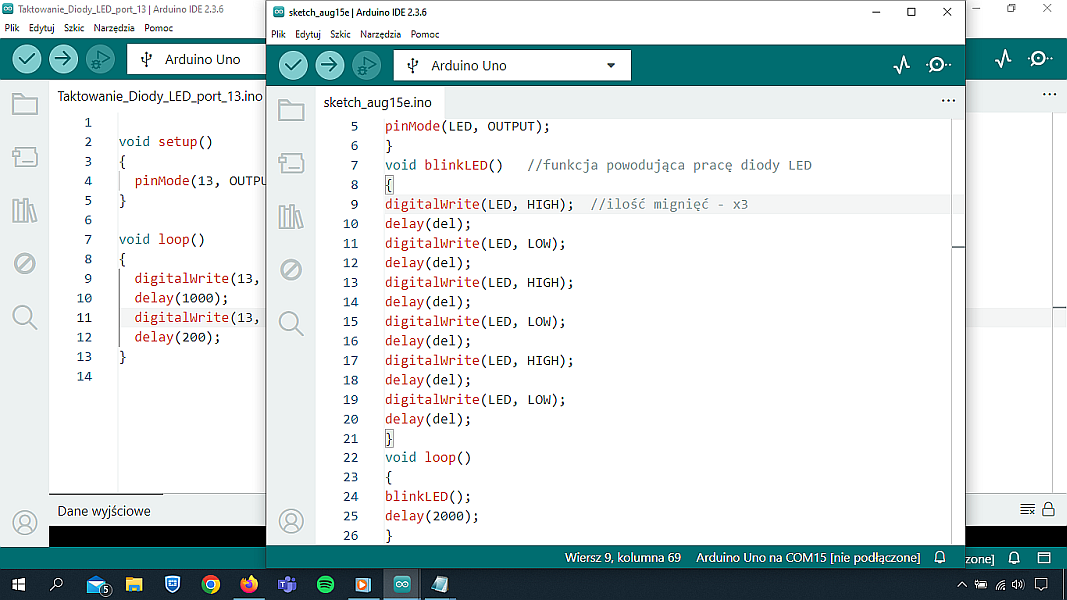Image resolution: width=1067 pixels, height=600 pixels.
Task: Expand board selector dropdown in sketch_aug15e window
Action: click(611, 65)
